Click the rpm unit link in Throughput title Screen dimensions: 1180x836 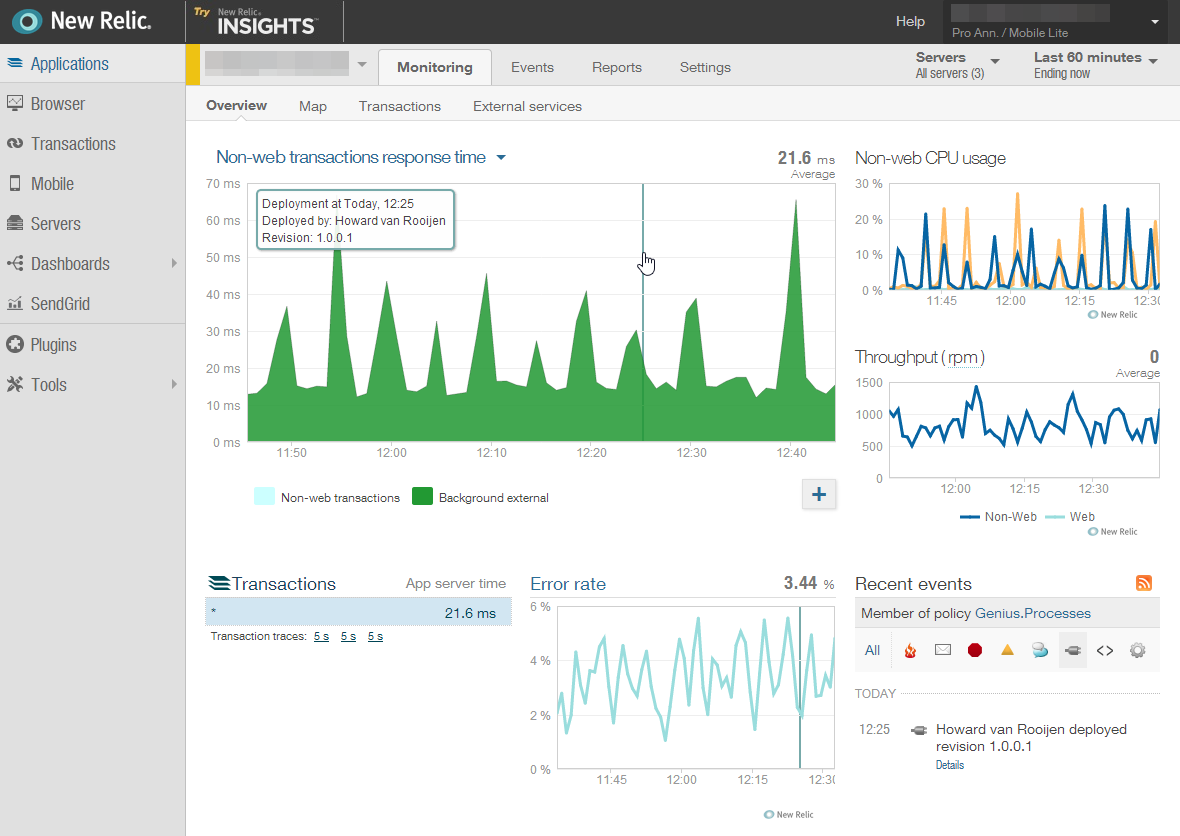963,357
